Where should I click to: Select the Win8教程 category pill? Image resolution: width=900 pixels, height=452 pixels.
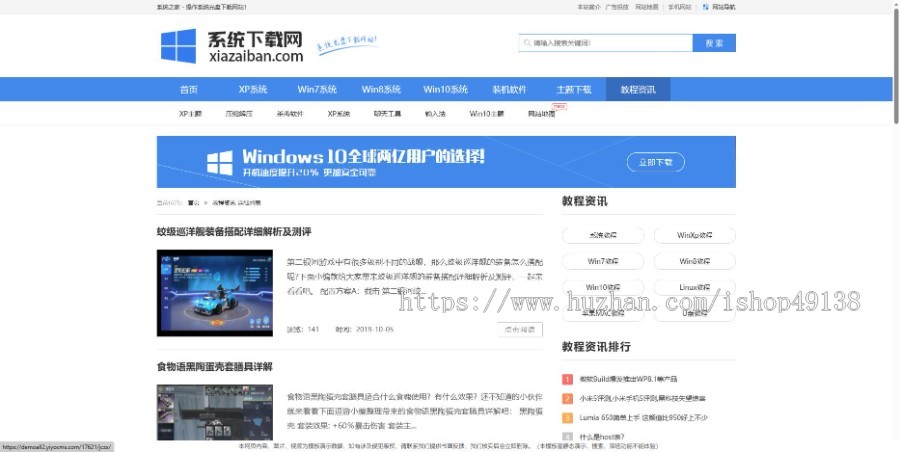coord(695,261)
